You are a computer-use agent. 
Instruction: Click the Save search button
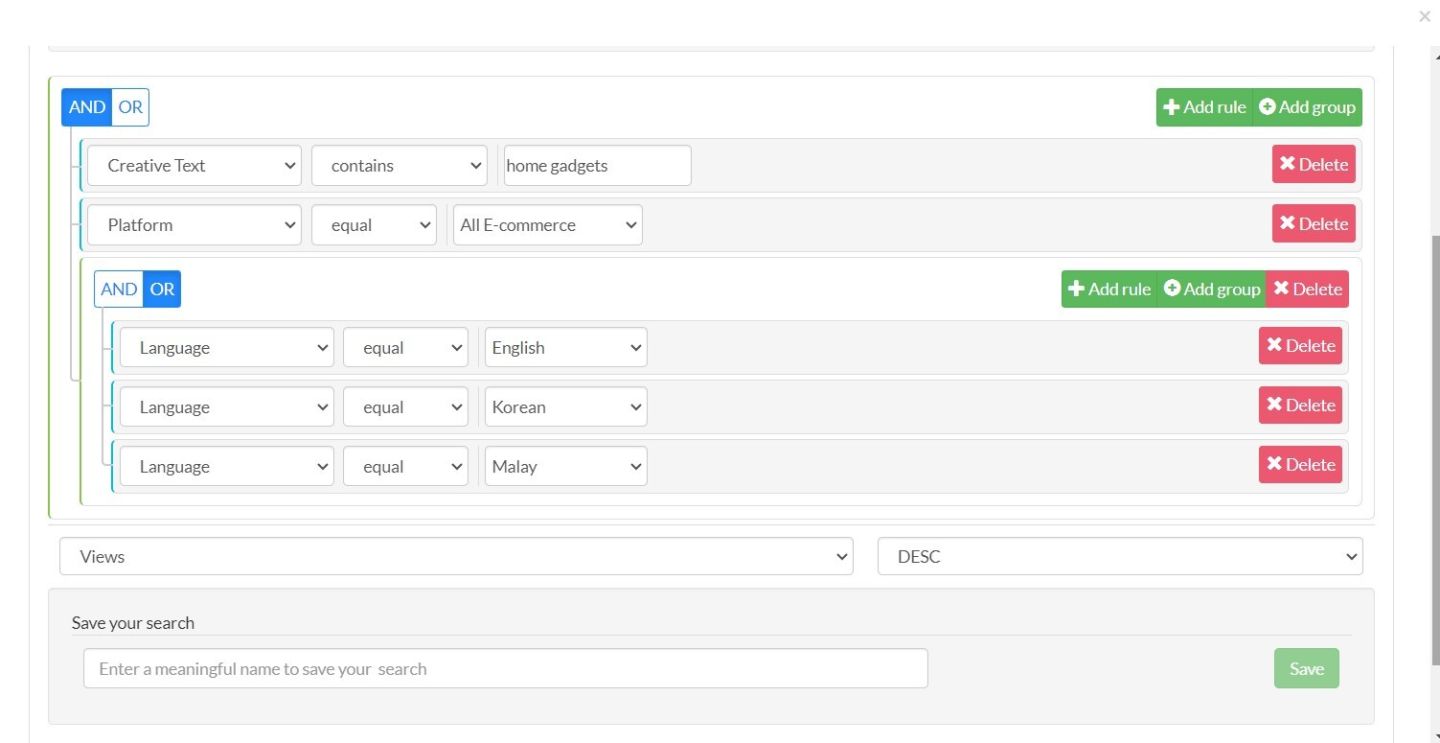point(1306,669)
